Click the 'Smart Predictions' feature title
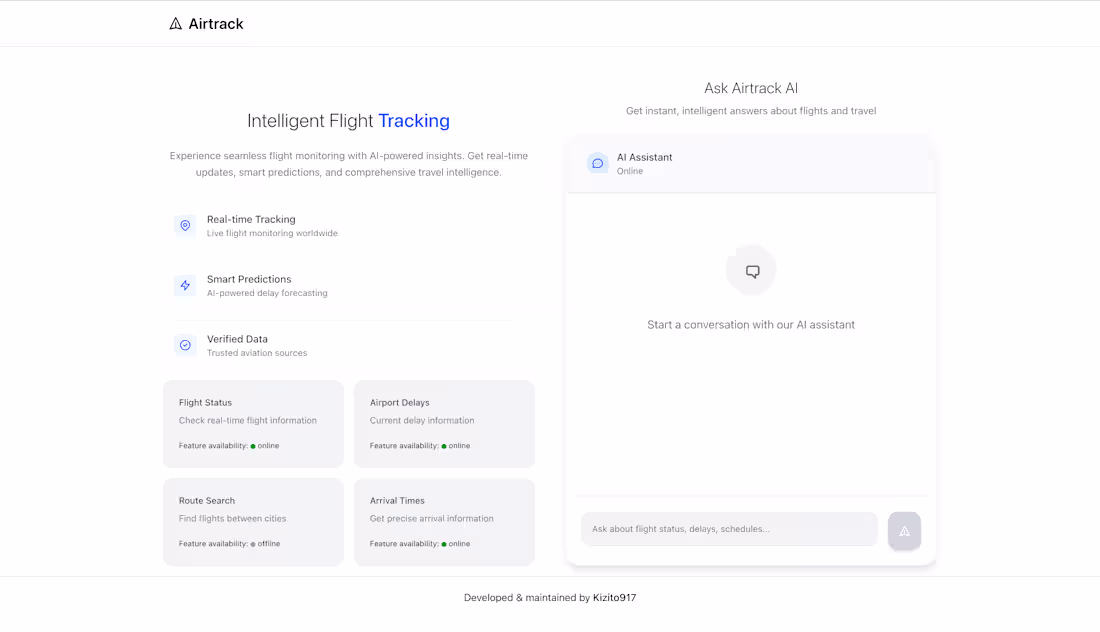Screen dimensions: 1100x632 249,279
